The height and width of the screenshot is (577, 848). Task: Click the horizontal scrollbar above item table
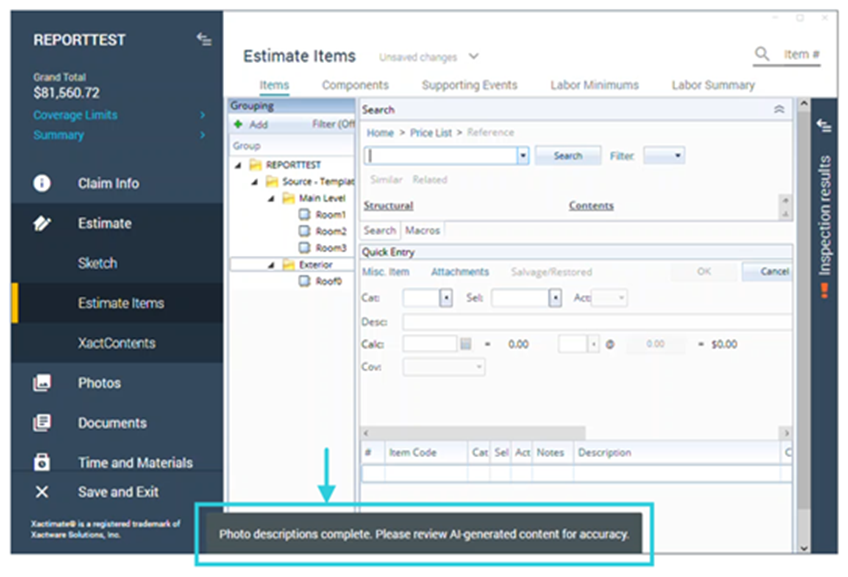473,433
